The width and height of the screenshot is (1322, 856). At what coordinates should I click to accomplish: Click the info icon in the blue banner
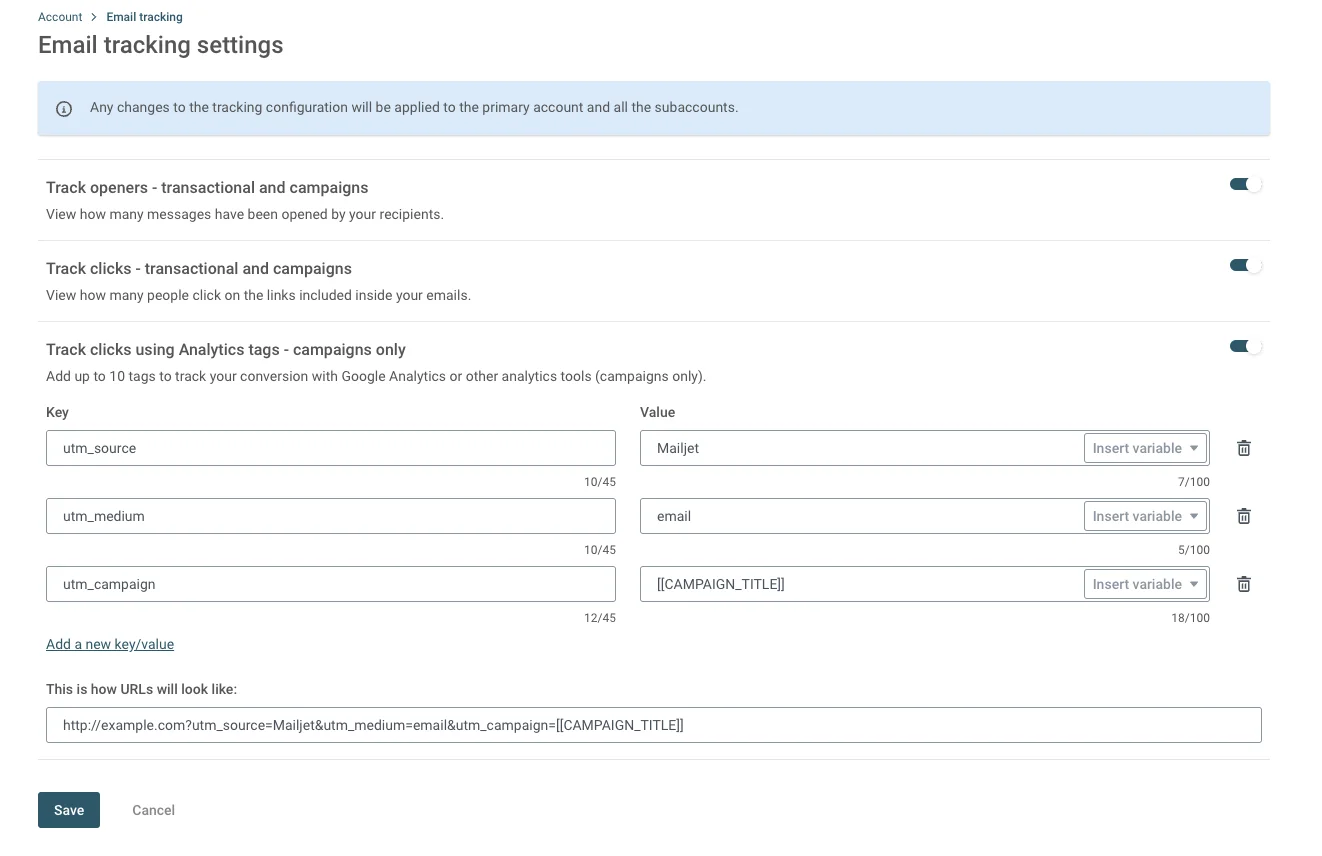[64, 108]
